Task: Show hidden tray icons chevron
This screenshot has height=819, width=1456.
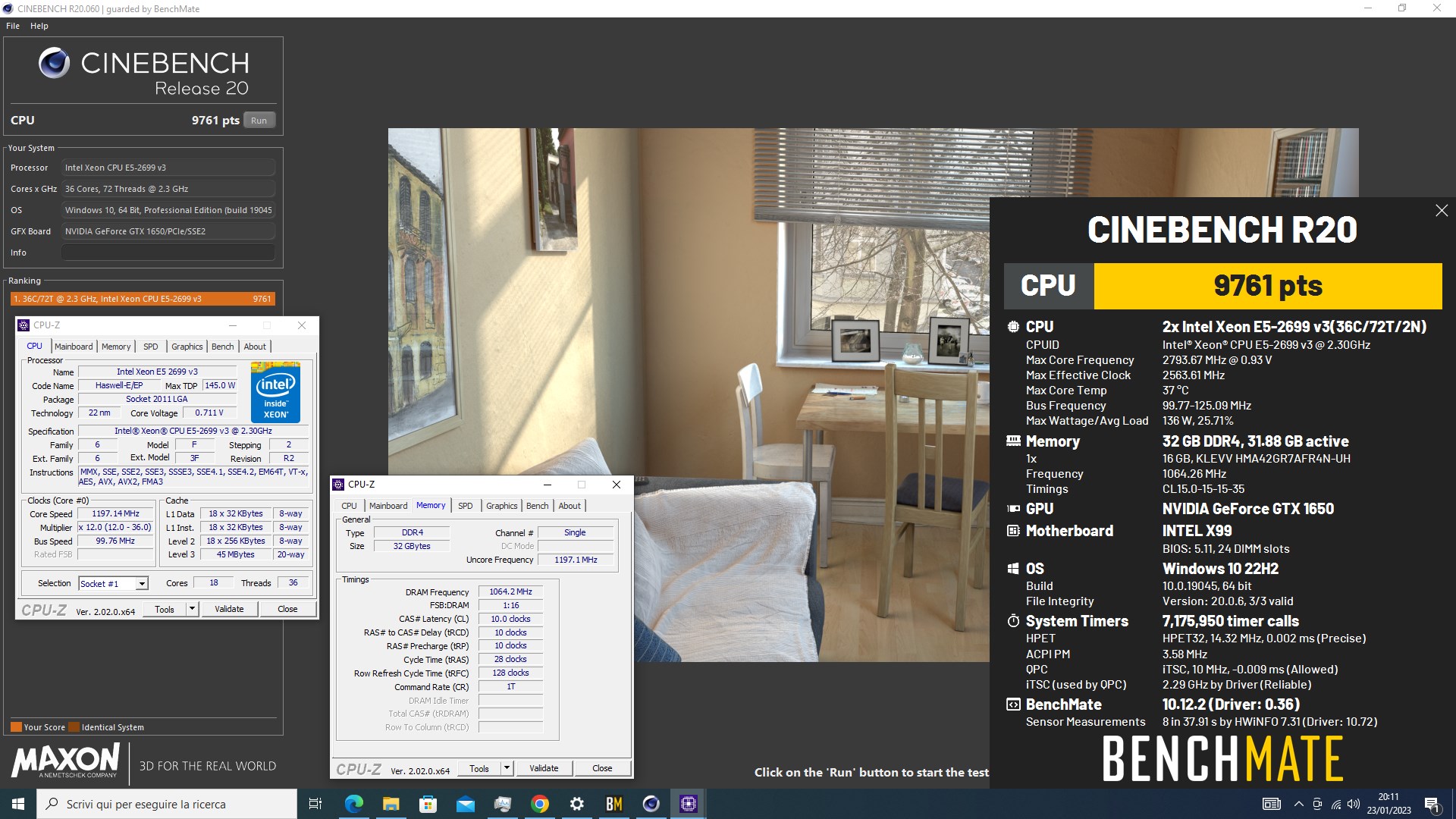Action: pyautogui.click(x=1298, y=804)
